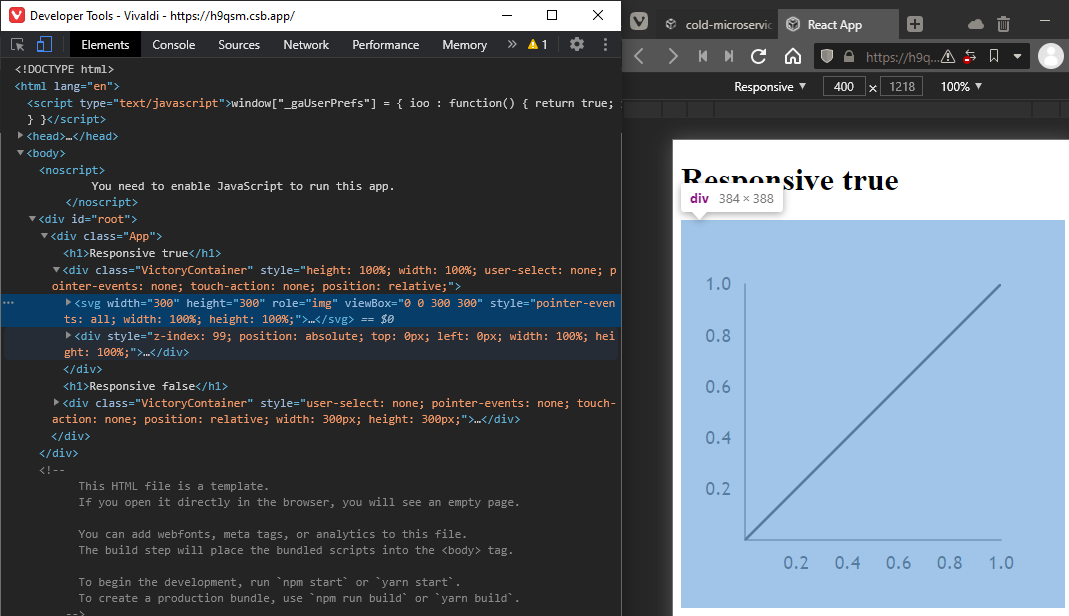Screen dimensions: 1069x616
Task: Click the 400 viewport width field
Action: tap(844, 86)
